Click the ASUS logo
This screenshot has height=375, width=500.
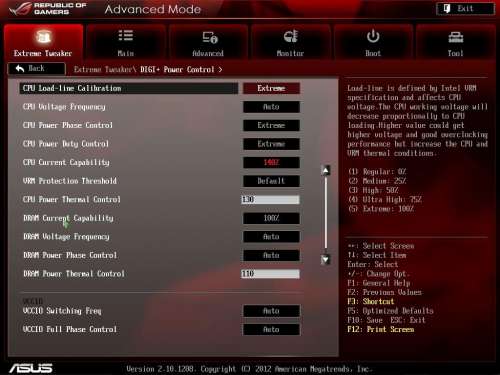[x=31, y=368]
